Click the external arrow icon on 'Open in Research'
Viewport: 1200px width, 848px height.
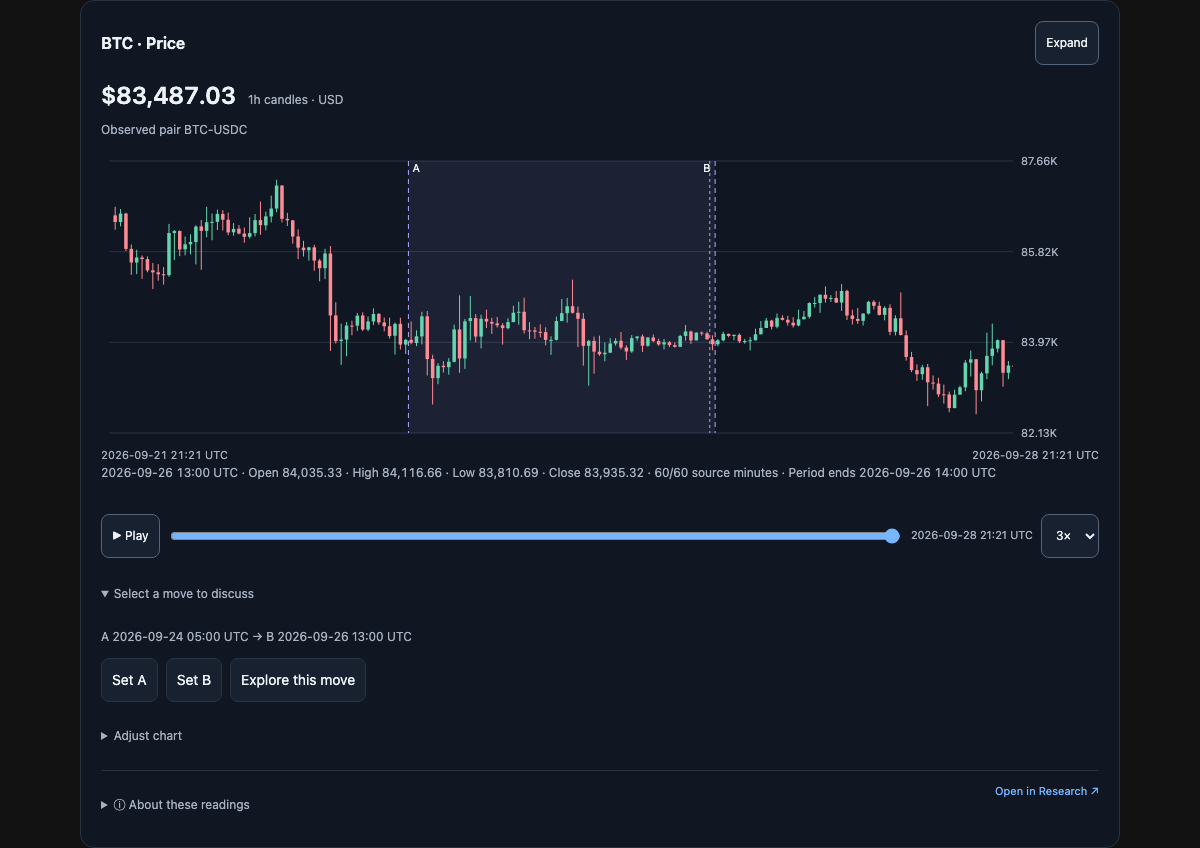tap(1094, 791)
